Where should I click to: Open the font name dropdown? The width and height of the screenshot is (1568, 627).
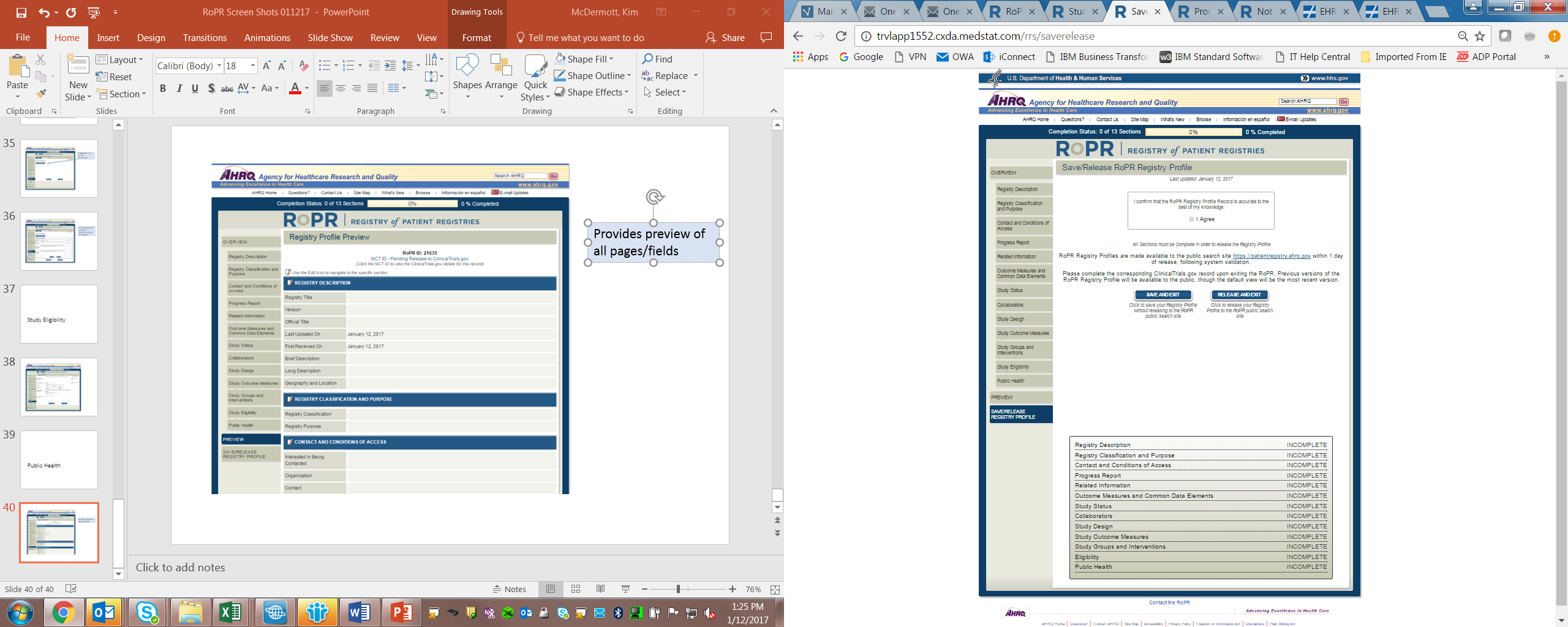pos(219,66)
